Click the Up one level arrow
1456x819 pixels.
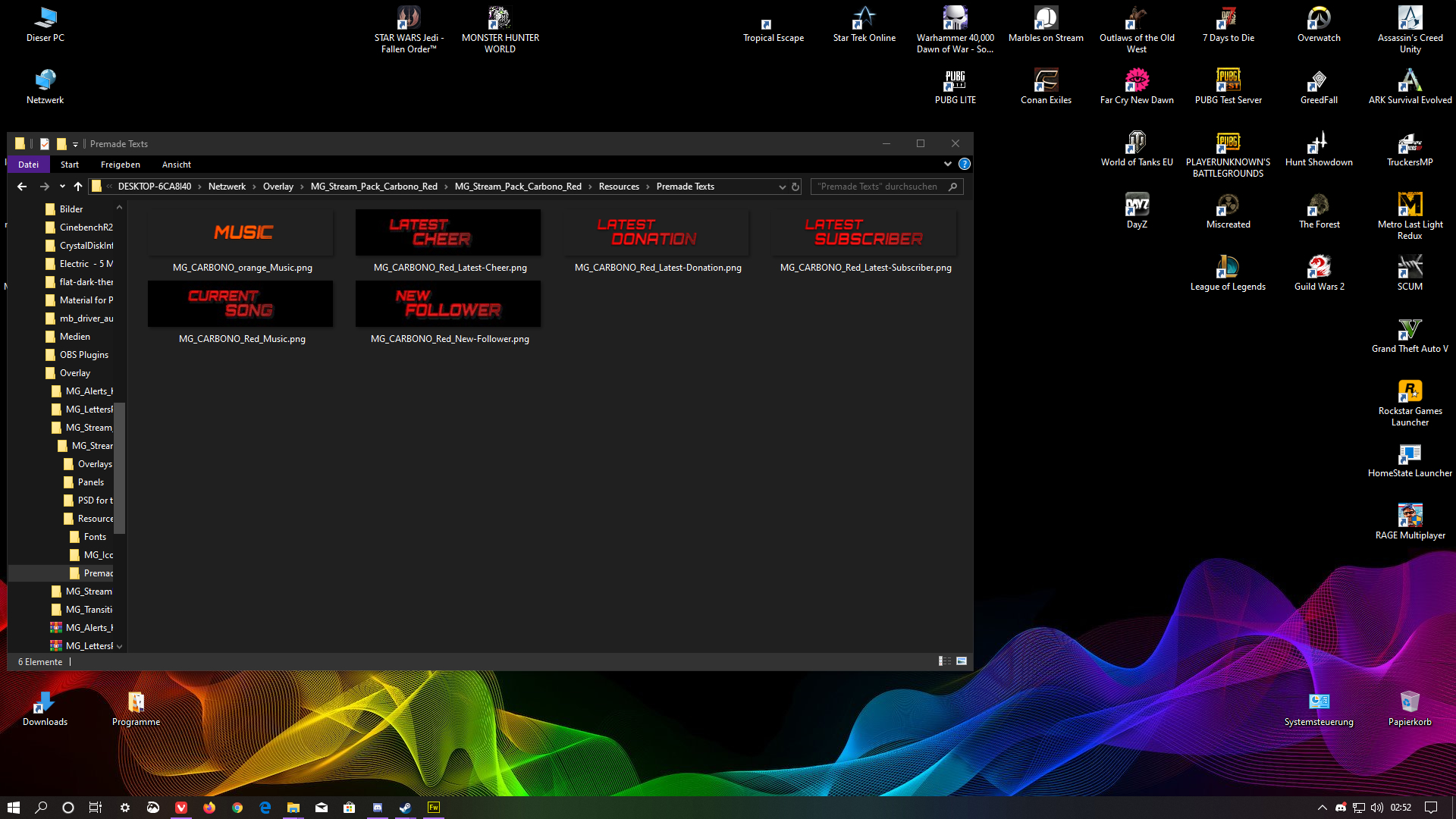pos(78,187)
